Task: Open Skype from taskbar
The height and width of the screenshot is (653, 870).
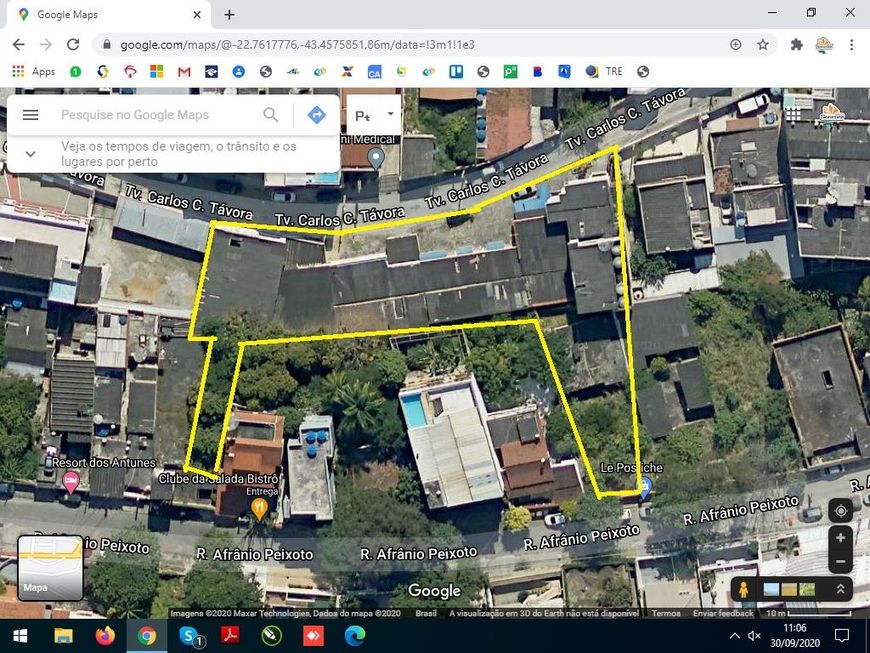Action: [x=191, y=636]
